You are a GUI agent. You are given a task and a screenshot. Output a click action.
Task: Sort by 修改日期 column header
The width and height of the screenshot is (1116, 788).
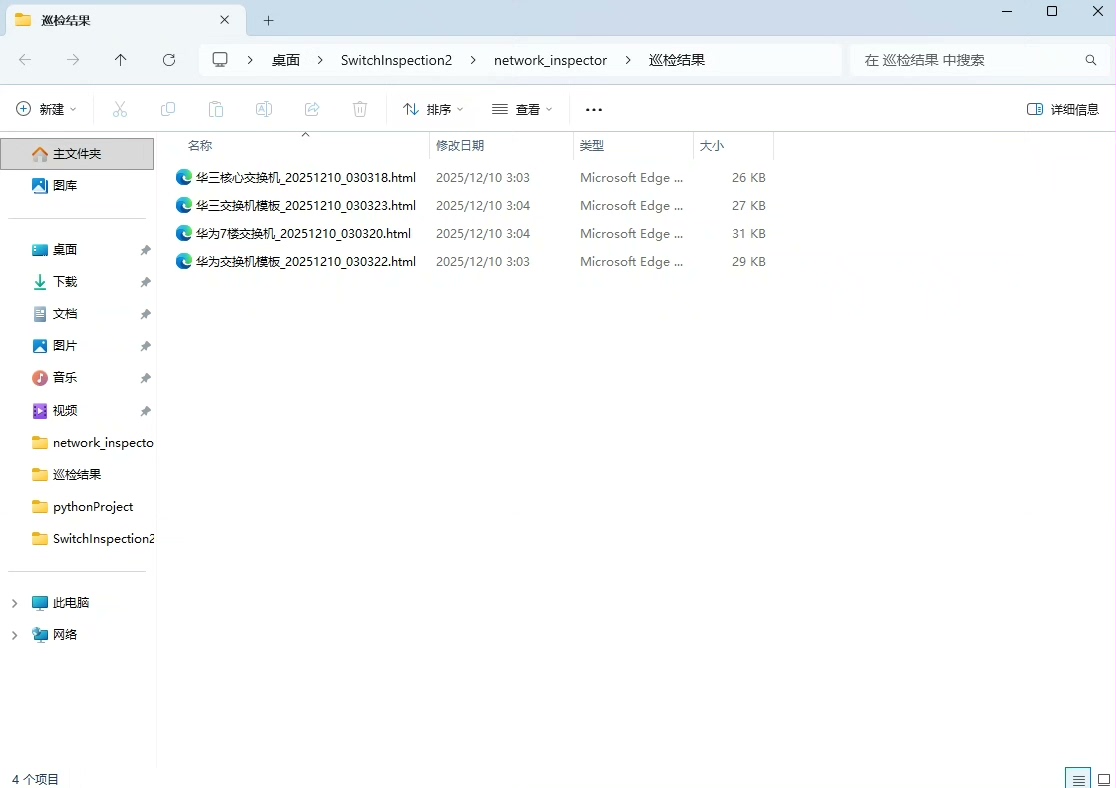pos(460,145)
